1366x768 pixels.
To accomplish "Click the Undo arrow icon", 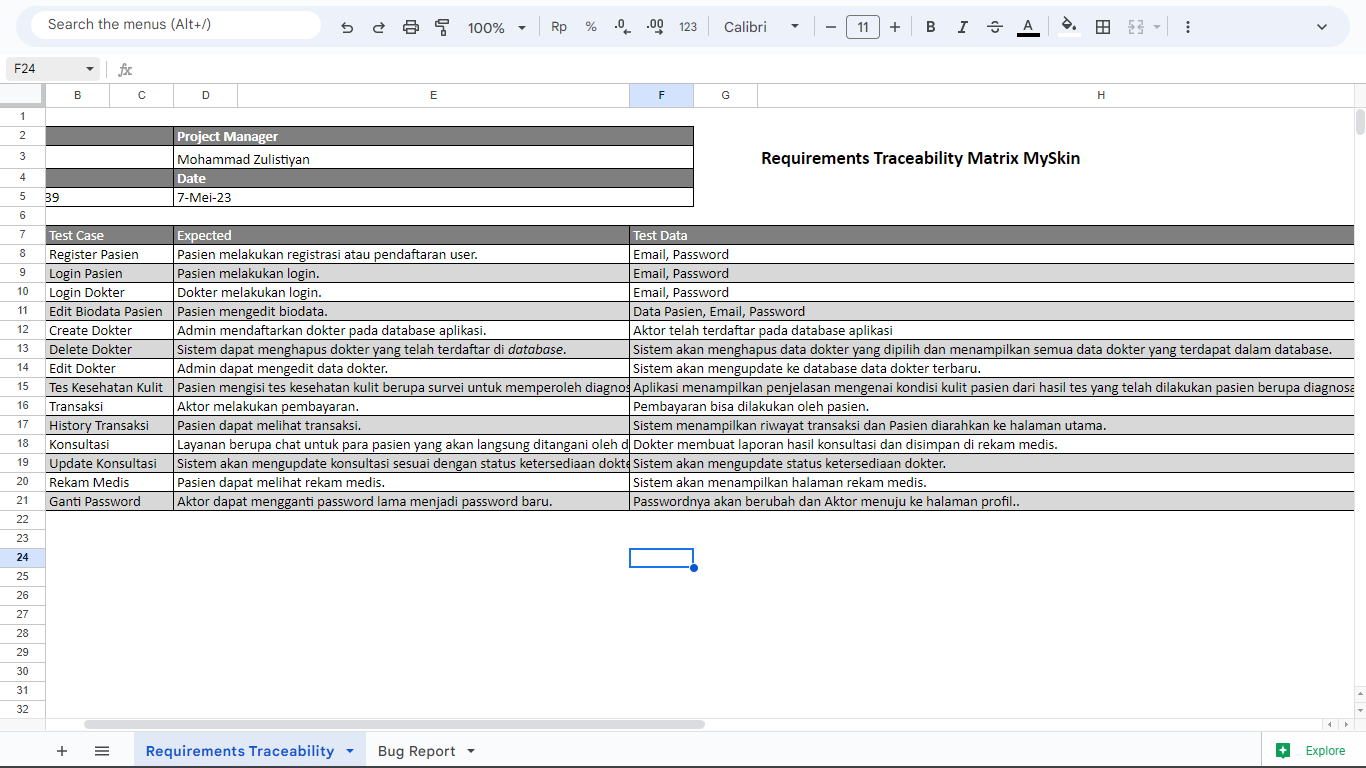I will click(x=347, y=27).
